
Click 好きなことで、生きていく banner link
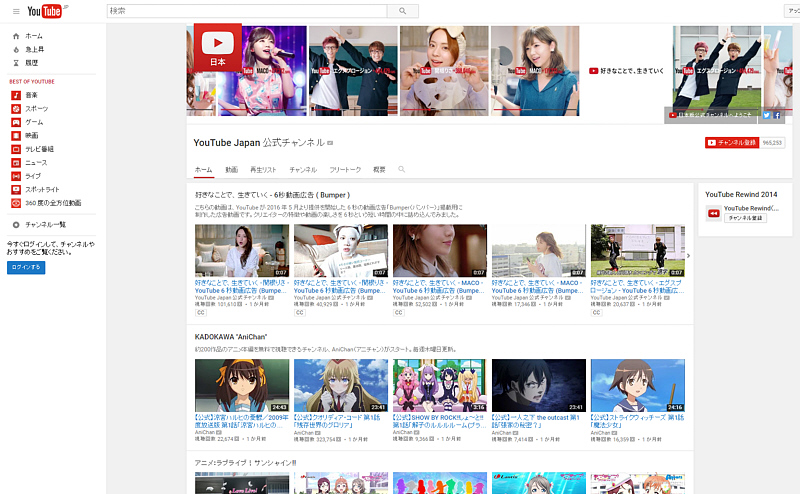tap(627, 71)
